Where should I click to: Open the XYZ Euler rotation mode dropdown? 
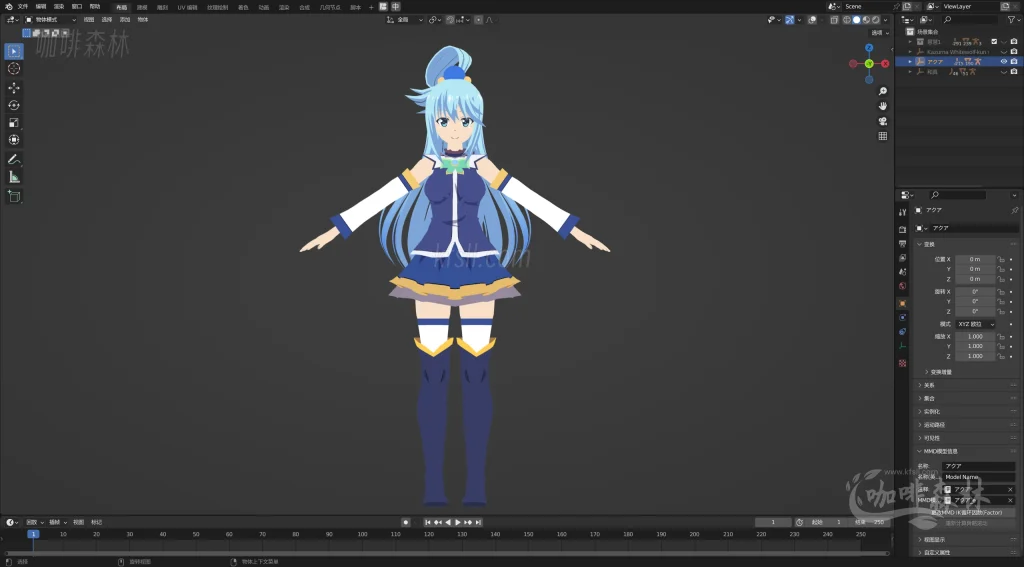pos(975,324)
